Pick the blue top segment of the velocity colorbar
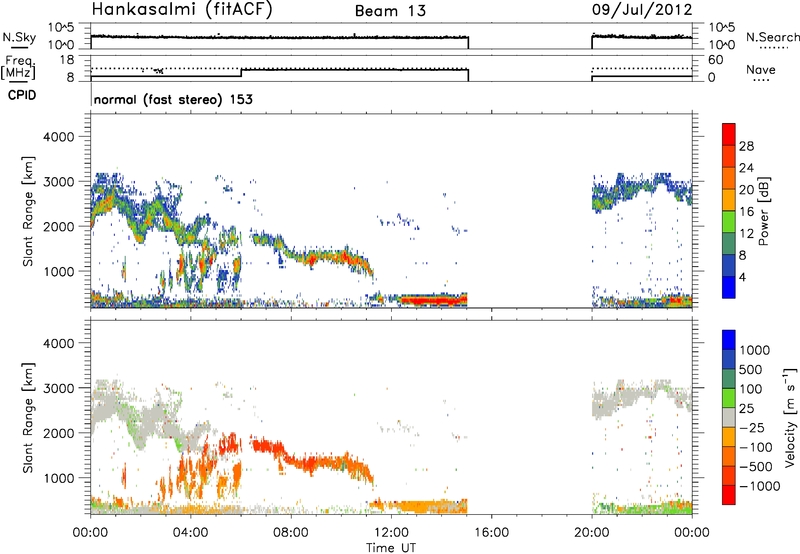The width and height of the screenshot is (800, 554). tap(729, 340)
